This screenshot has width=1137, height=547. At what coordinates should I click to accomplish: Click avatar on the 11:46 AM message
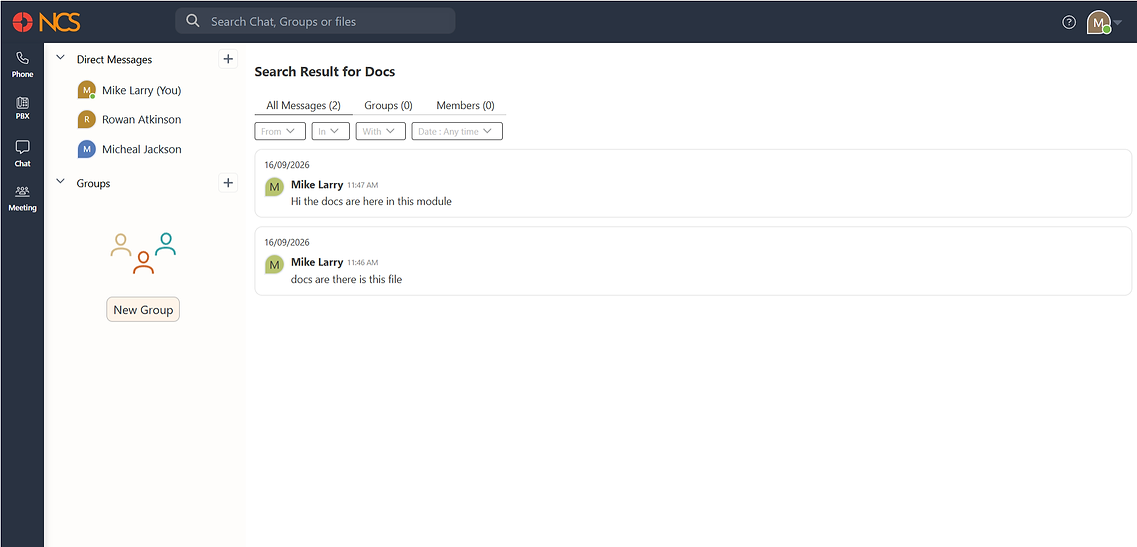tap(274, 265)
